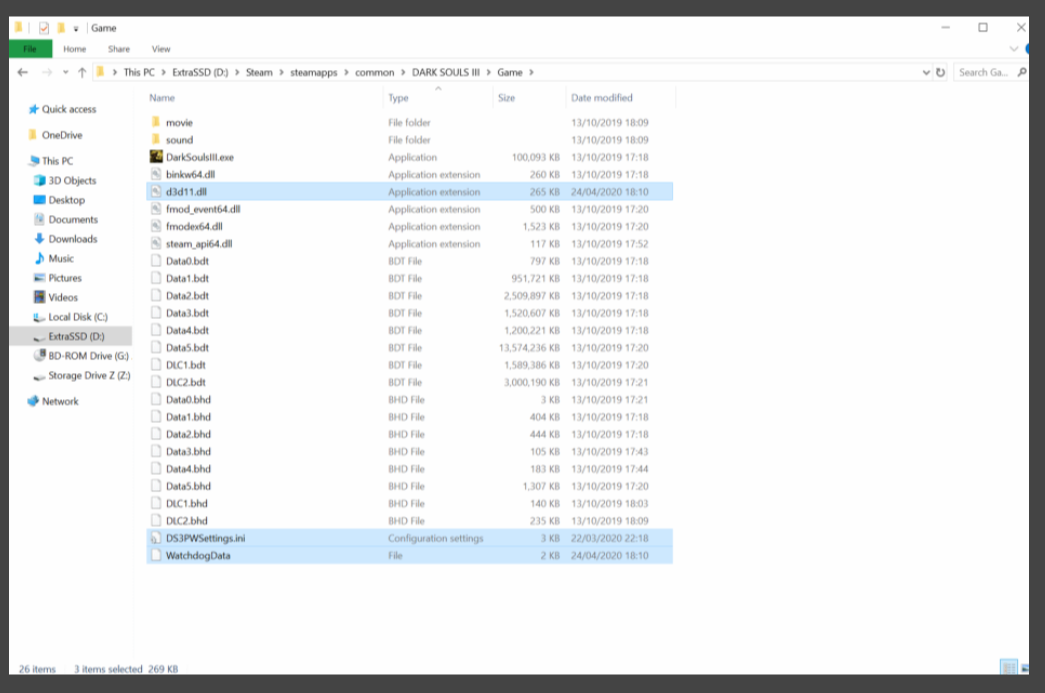Select This PC in navigation pane
The width and height of the screenshot is (1045, 693).
[x=57, y=161]
